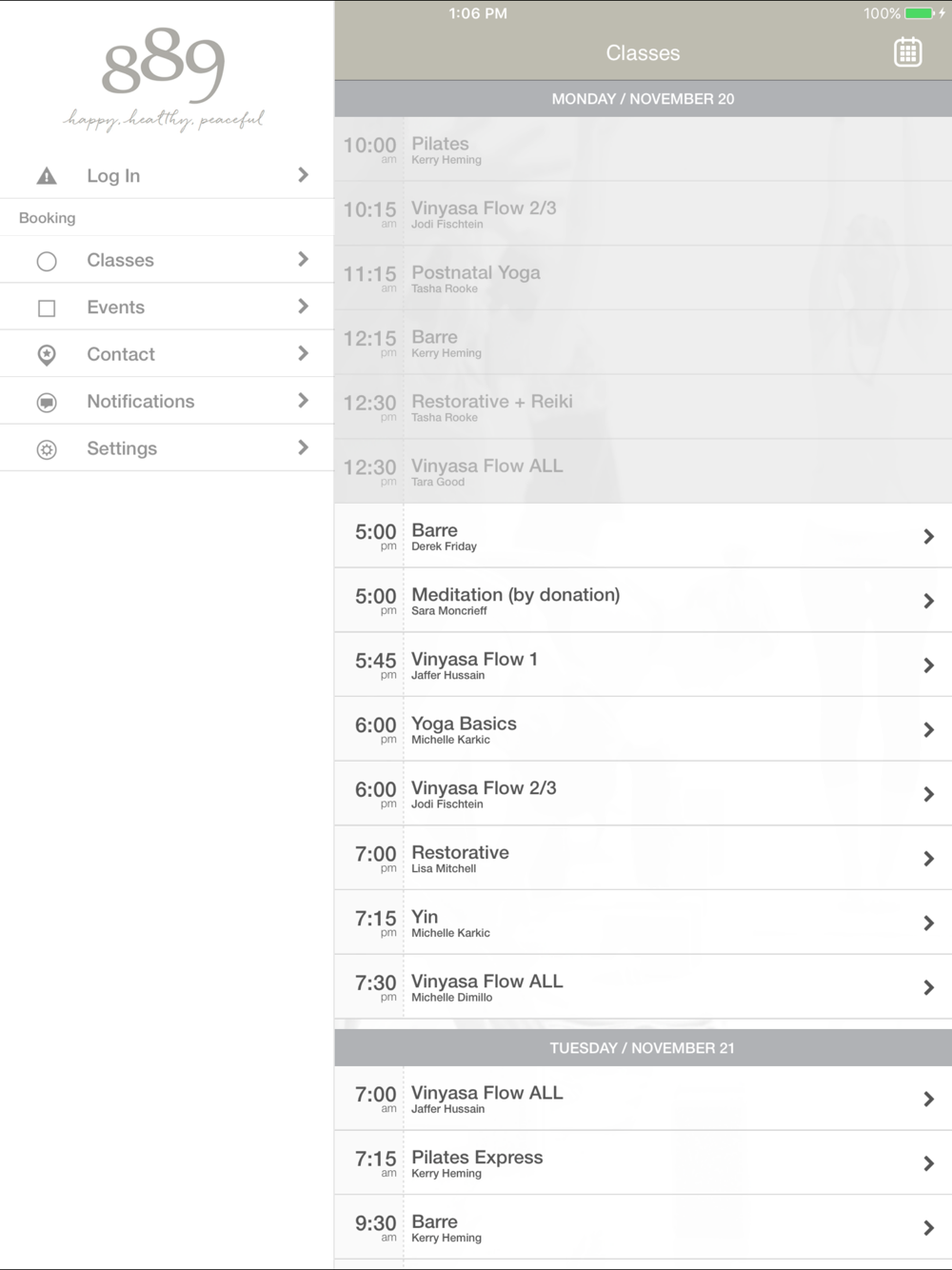Open the Notifications menu item
The image size is (952, 1270).
168,402
